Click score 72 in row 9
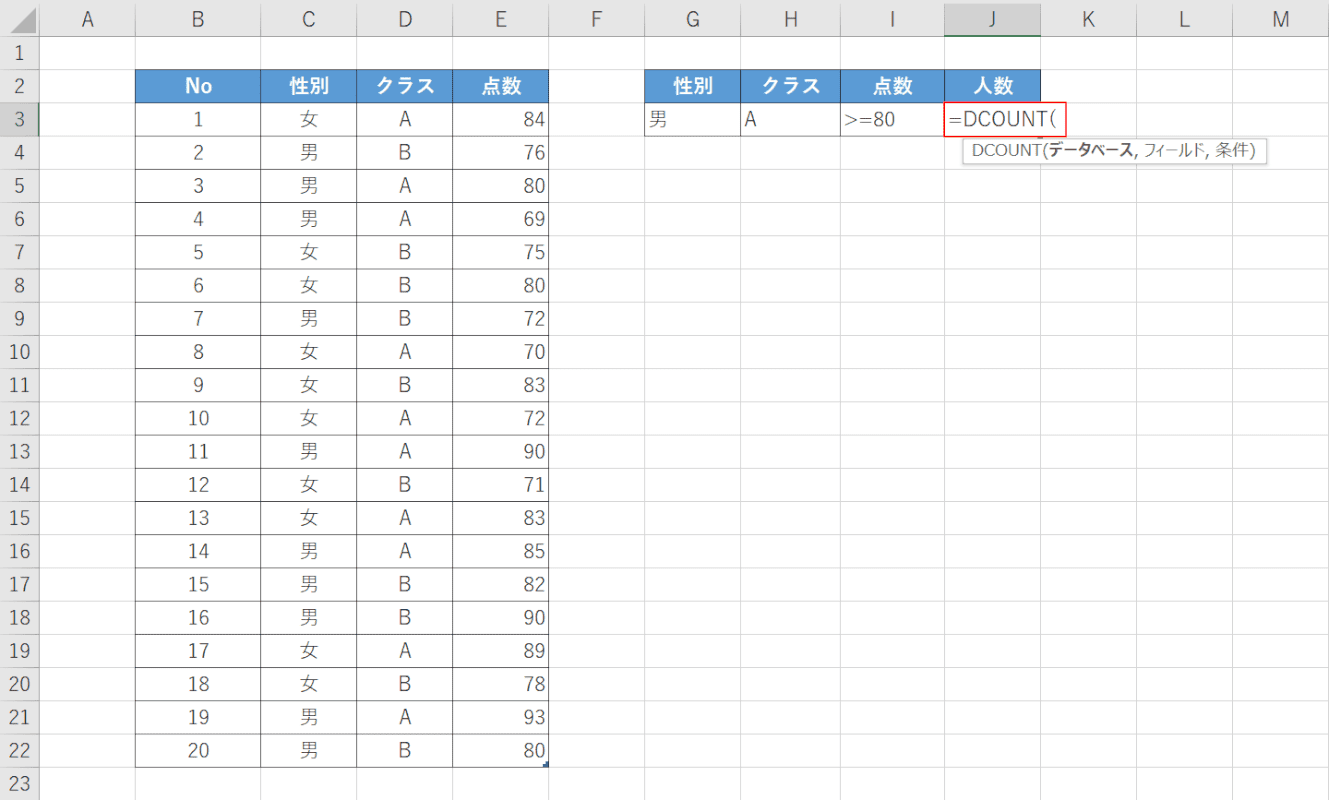 click(x=501, y=318)
